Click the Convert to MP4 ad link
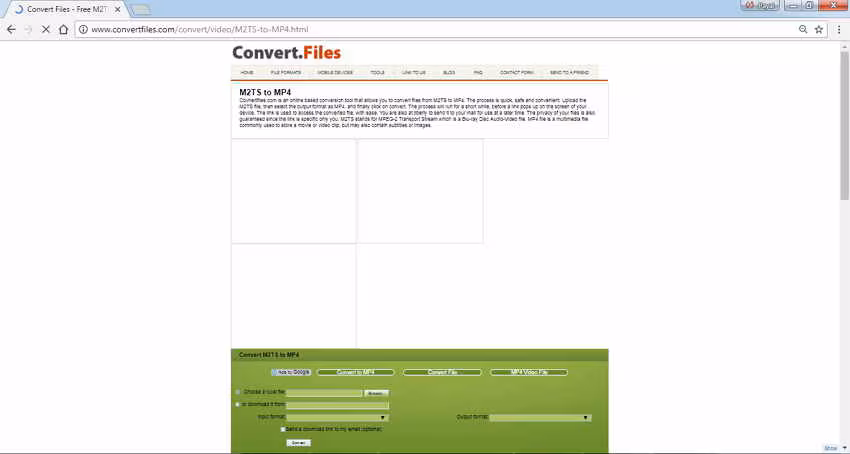The image size is (850, 454). click(355, 372)
